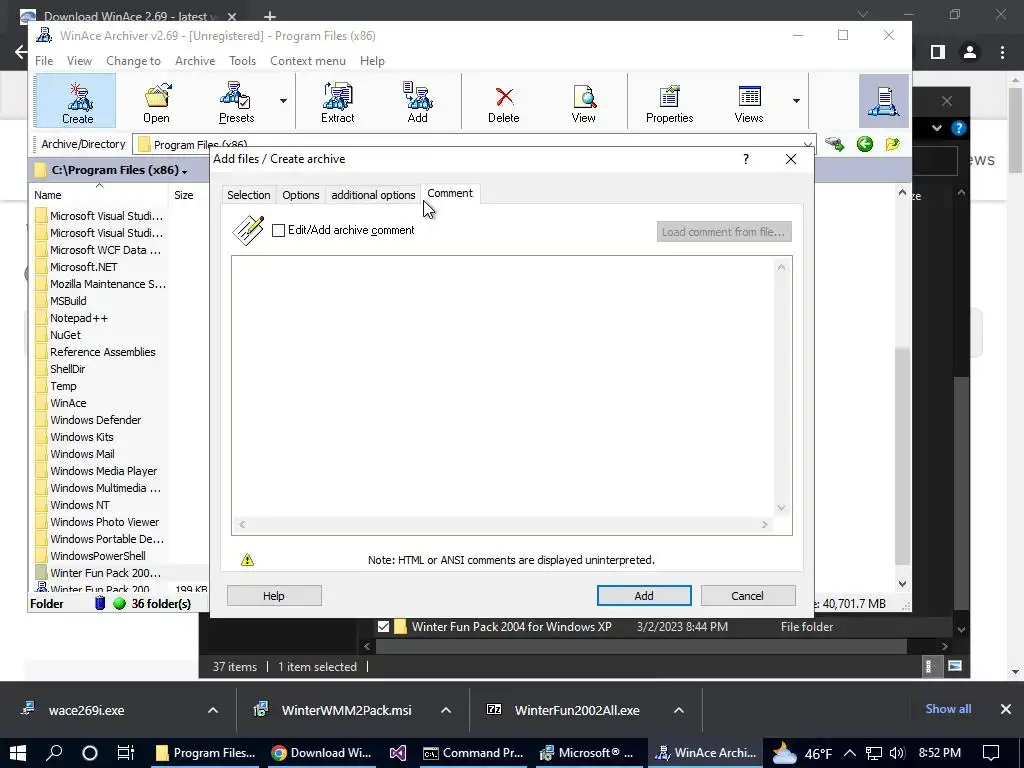This screenshot has width=1024, height=768.
Task: Switch to Program Files Explorer taskbar button
Action: pos(206,753)
